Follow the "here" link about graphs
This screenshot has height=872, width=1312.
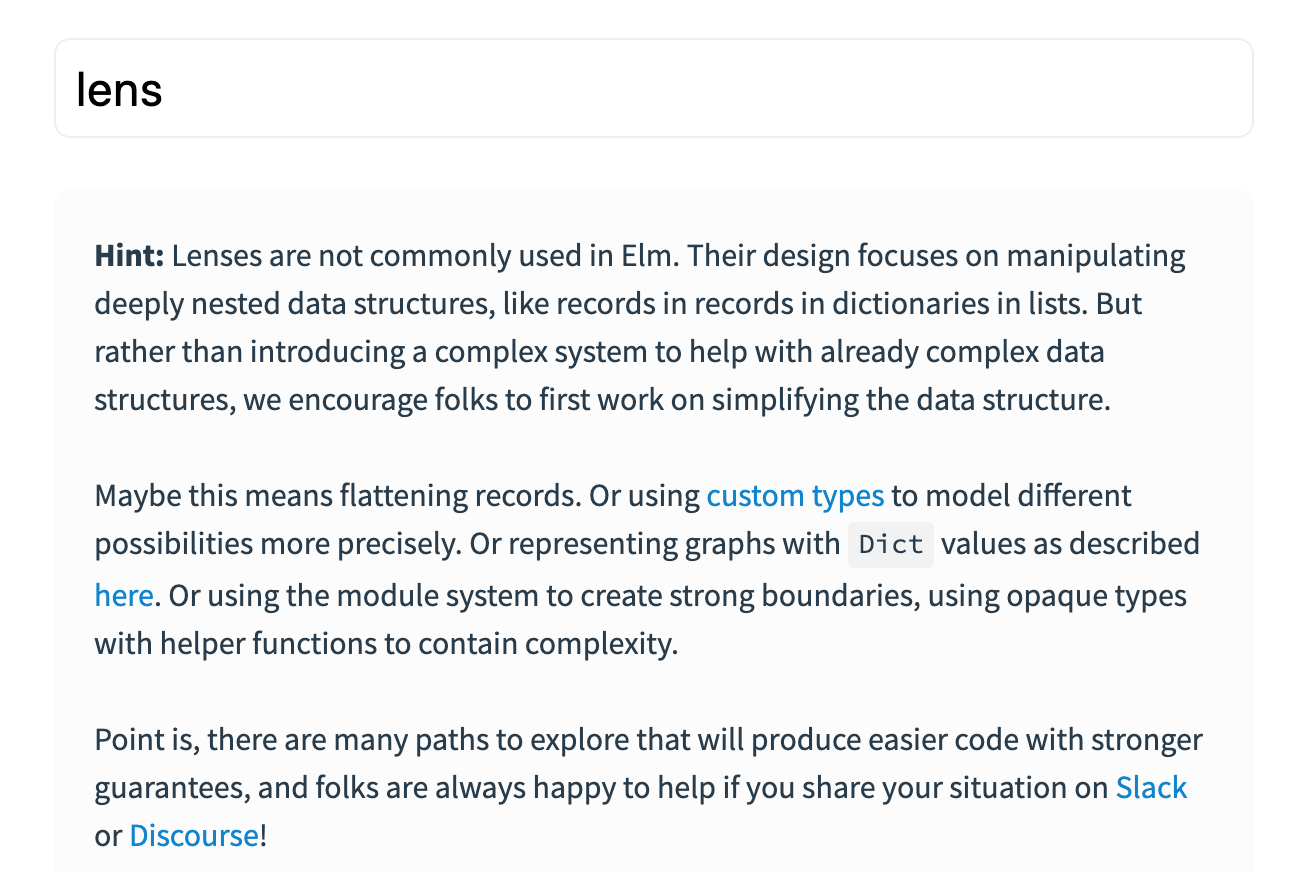(x=124, y=596)
